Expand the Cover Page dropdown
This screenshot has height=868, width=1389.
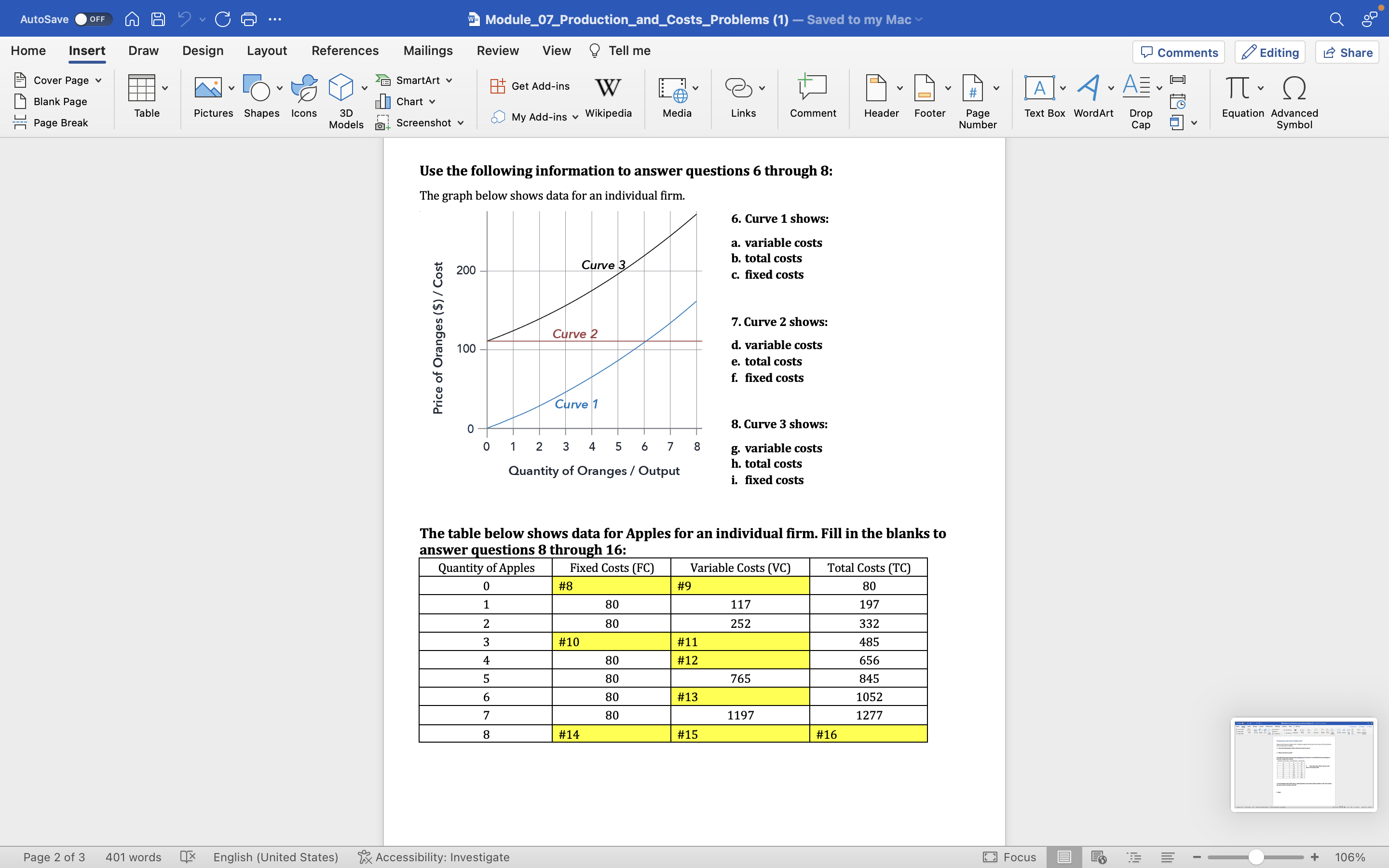point(99,81)
